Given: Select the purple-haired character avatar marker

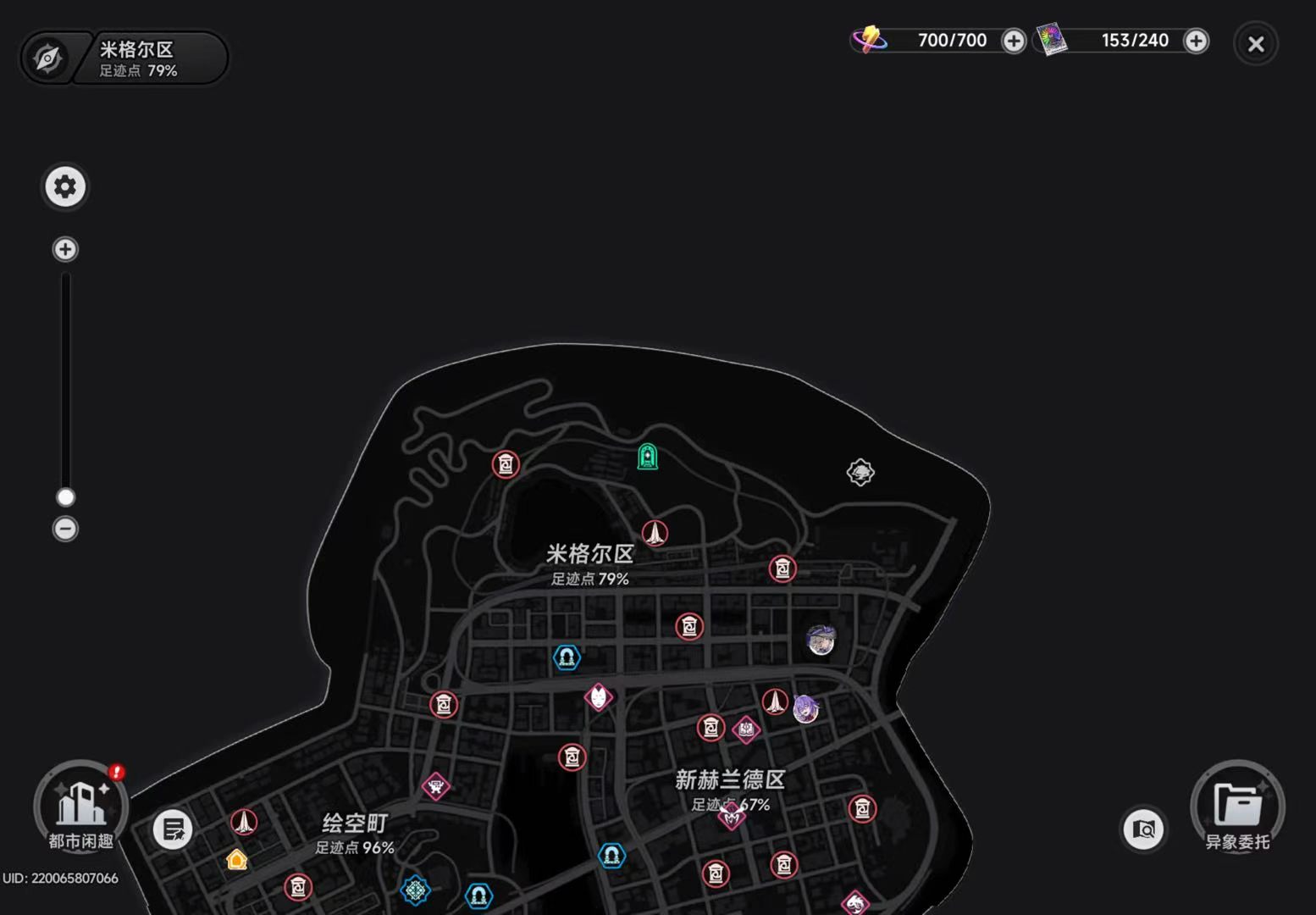Looking at the screenshot, I should click(805, 708).
